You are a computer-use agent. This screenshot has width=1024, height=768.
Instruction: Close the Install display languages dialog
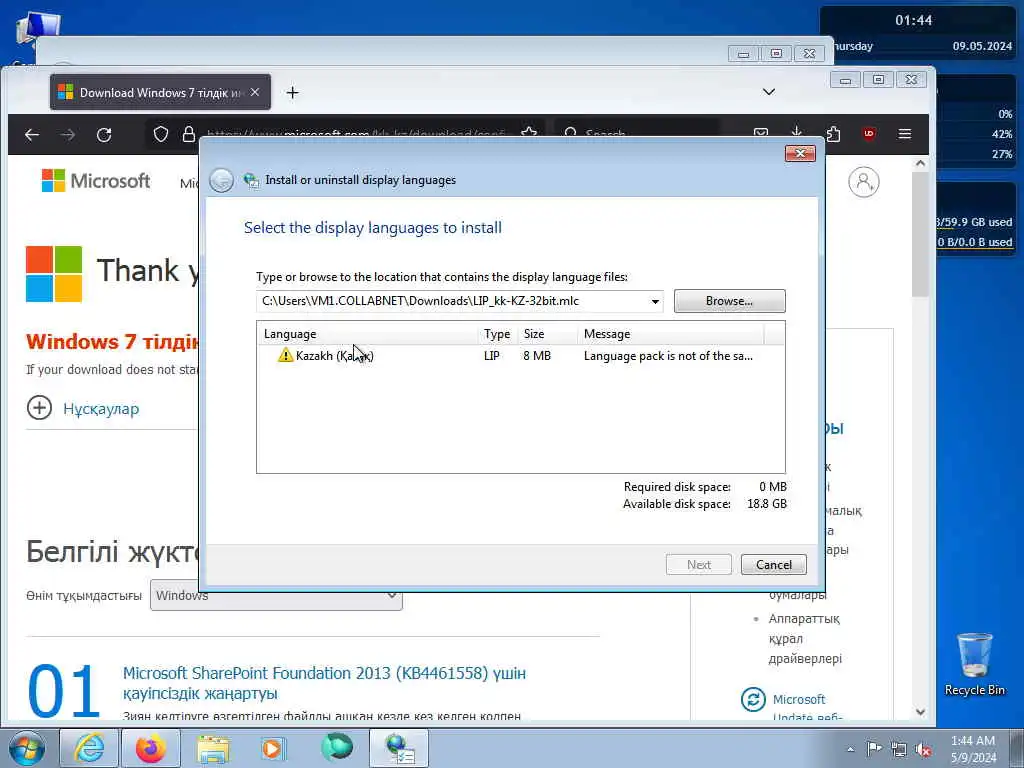[800, 153]
